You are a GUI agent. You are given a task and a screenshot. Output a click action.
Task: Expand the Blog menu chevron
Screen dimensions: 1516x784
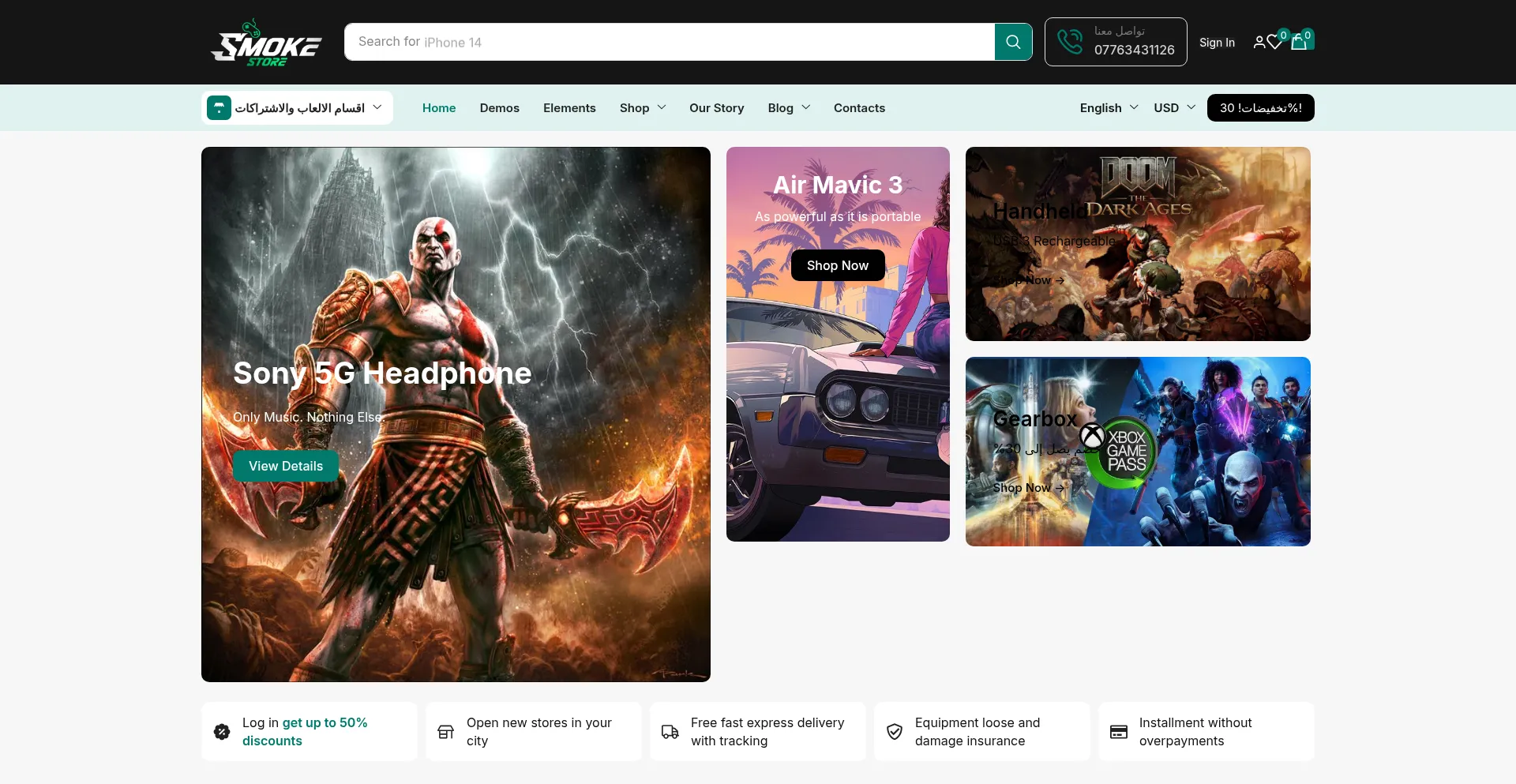point(806,107)
